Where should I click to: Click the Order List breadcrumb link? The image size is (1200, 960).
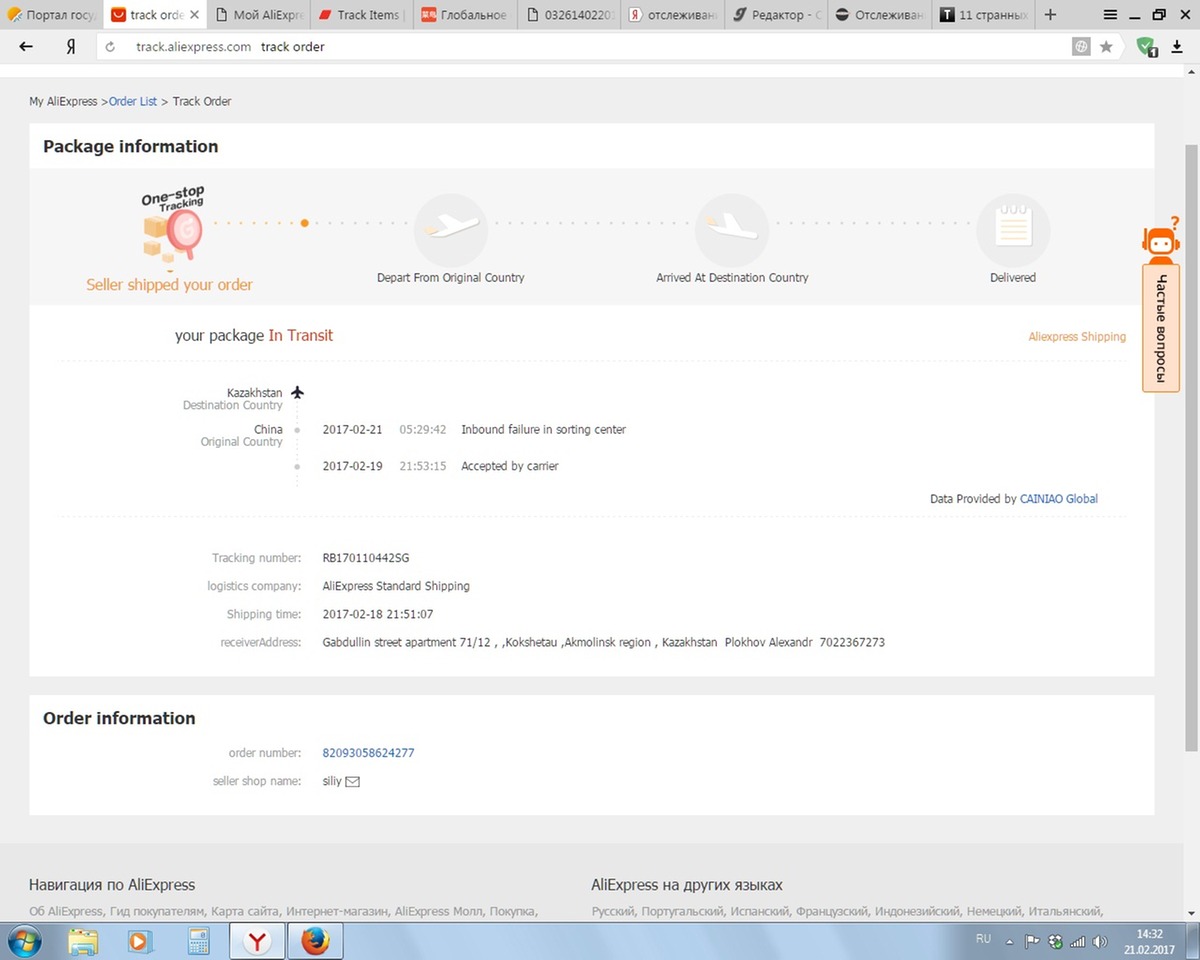pyautogui.click(x=133, y=101)
